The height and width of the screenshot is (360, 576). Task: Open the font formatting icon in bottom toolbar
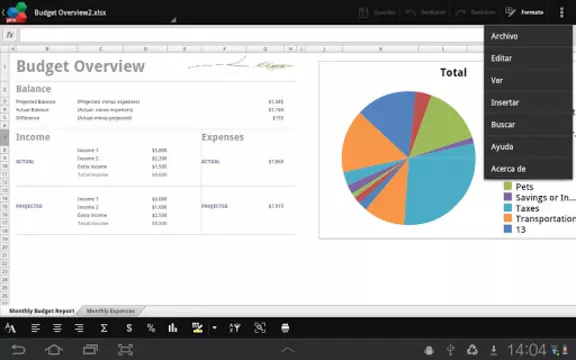point(10,328)
